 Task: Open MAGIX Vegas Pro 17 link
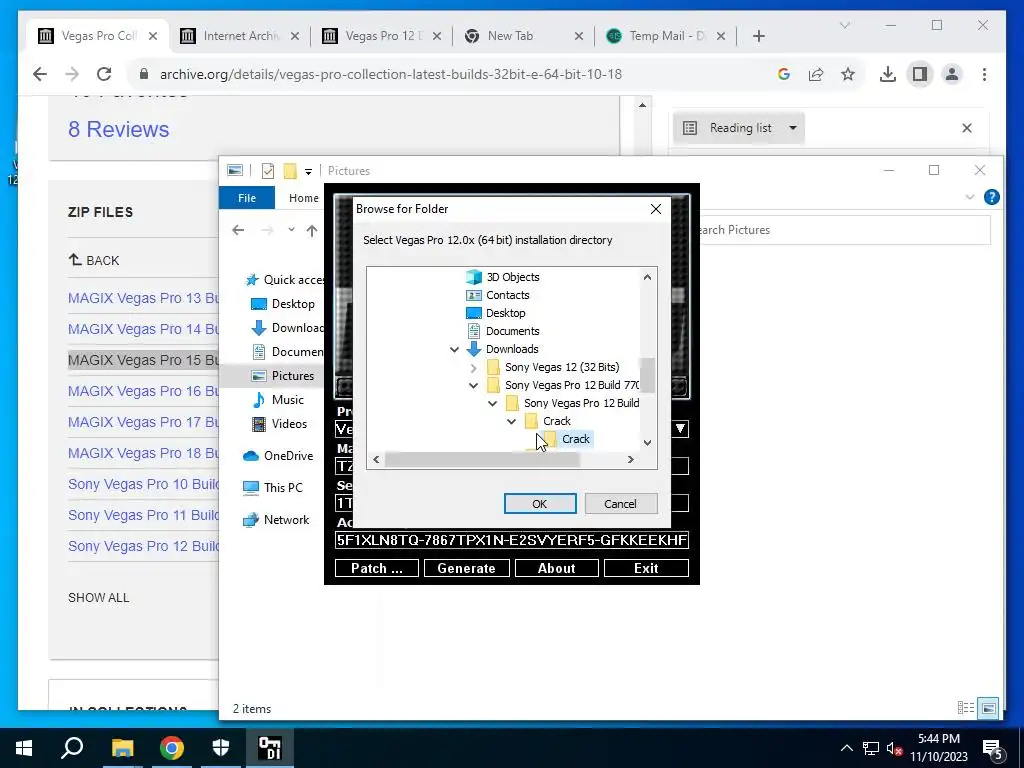point(143,422)
